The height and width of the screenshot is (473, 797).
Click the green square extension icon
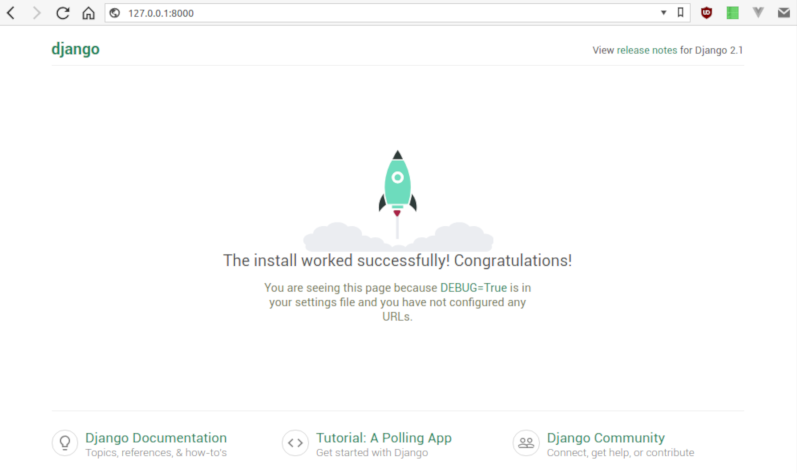coord(732,13)
